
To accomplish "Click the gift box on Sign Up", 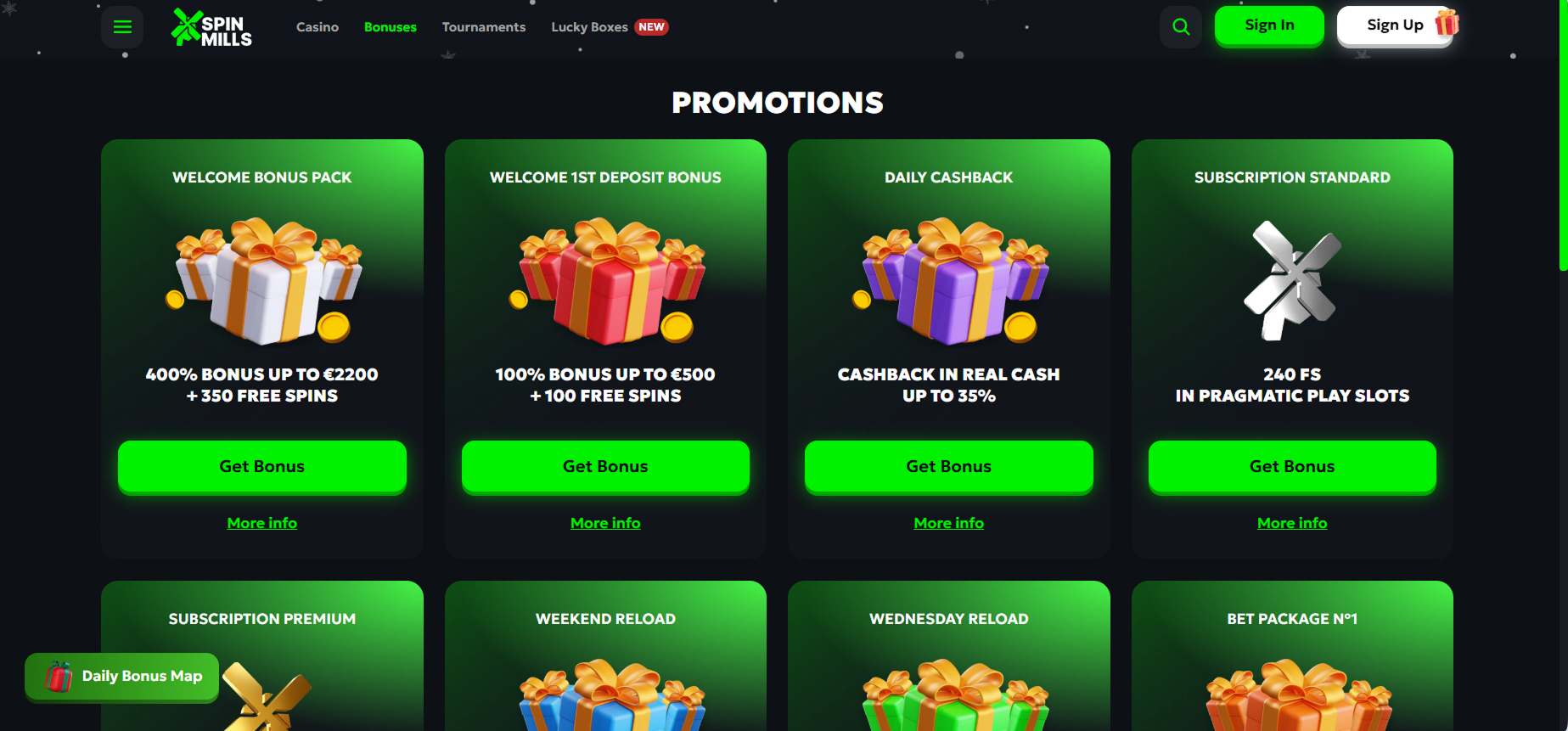I will tap(1447, 23).
